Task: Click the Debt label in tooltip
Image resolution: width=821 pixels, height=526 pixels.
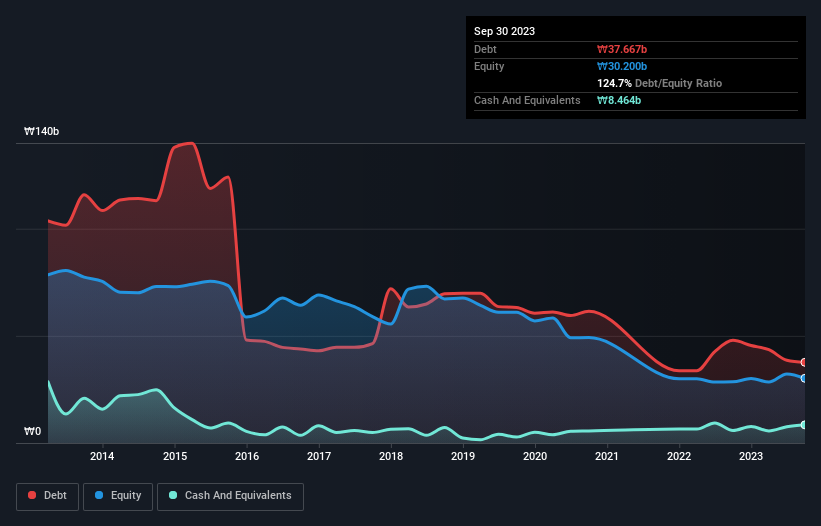Action: (x=485, y=49)
